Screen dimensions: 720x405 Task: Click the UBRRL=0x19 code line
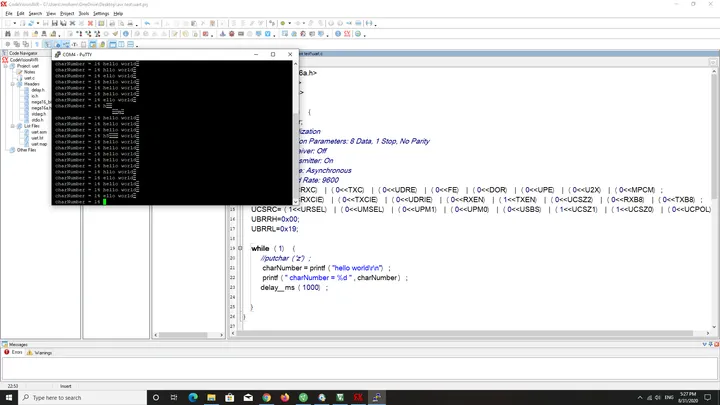(x=275, y=229)
